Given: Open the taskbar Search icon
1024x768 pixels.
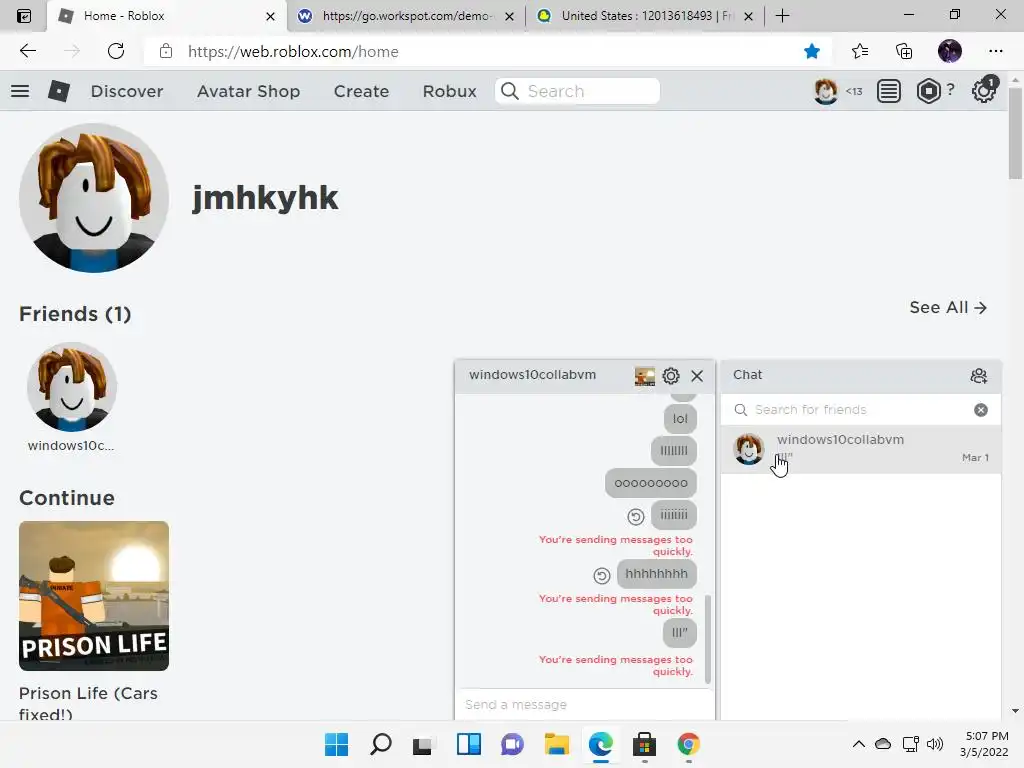Looking at the screenshot, I should (x=381, y=744).
